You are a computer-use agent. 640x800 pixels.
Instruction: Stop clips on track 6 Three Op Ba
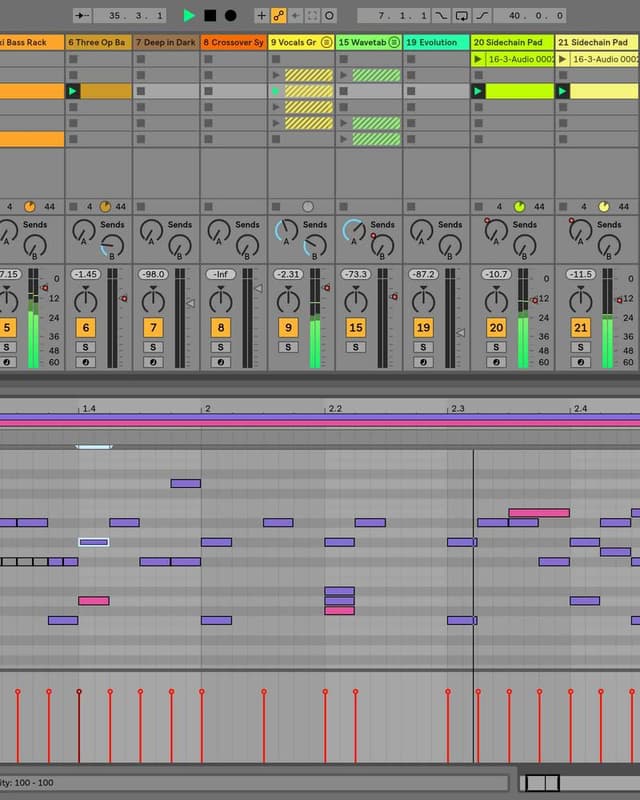73,207
